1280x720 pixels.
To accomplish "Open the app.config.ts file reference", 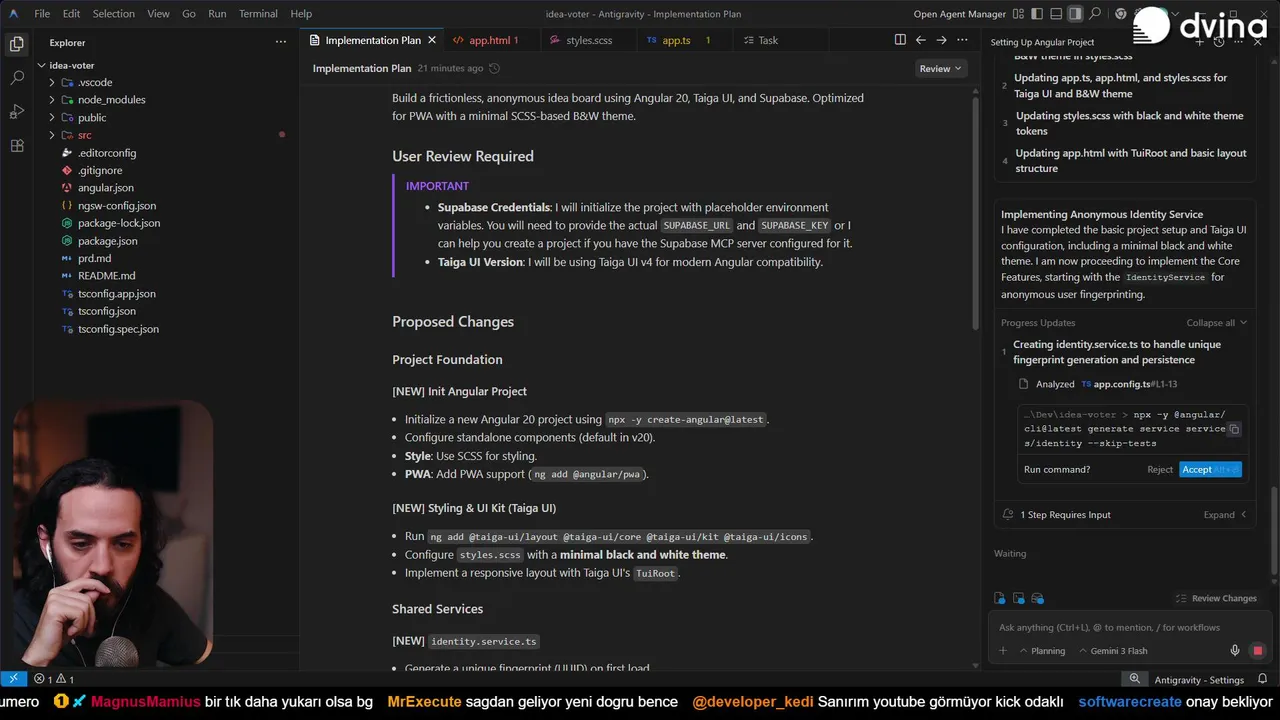I will click(x=1128, y=384).
